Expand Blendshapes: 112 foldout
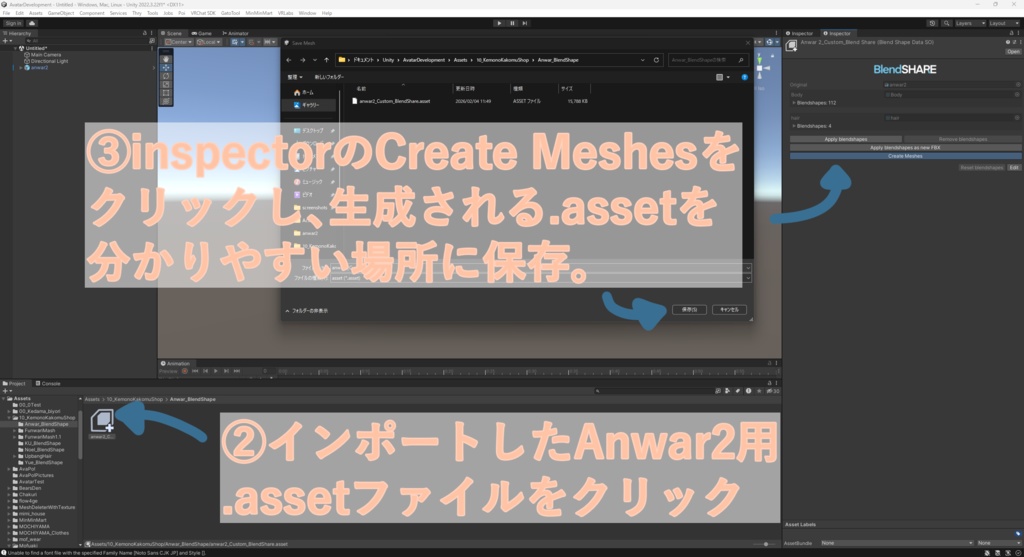The width and height of the screenshot is (1024, 557). pyautogui.click(x=794, y=103)
